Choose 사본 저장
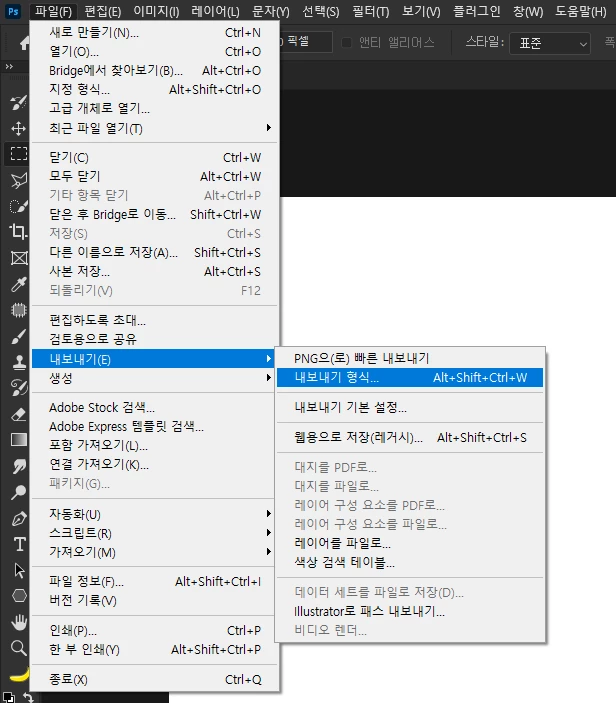Viewport: 616px width, 703px height. click(x=155, y=271)
